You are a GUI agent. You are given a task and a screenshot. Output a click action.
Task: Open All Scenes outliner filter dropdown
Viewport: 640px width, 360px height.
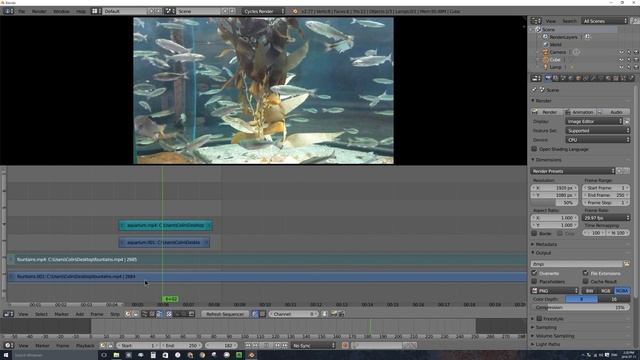coord(605,21)
